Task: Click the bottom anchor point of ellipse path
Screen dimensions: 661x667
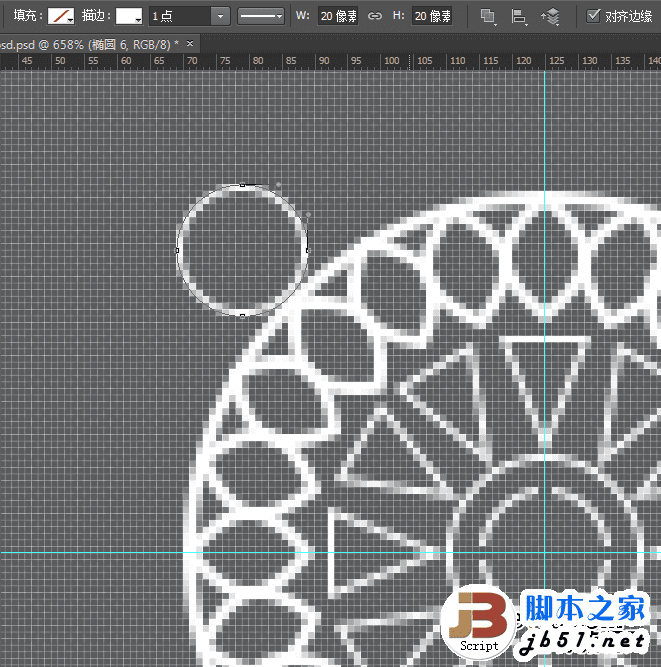Action: [x=242, y=316]
